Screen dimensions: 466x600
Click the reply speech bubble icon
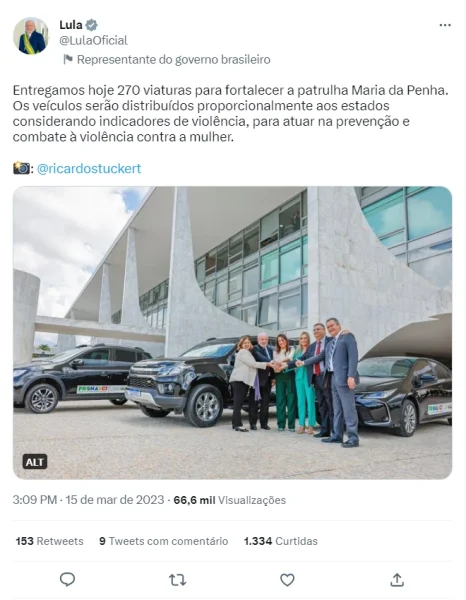(67, 580)
